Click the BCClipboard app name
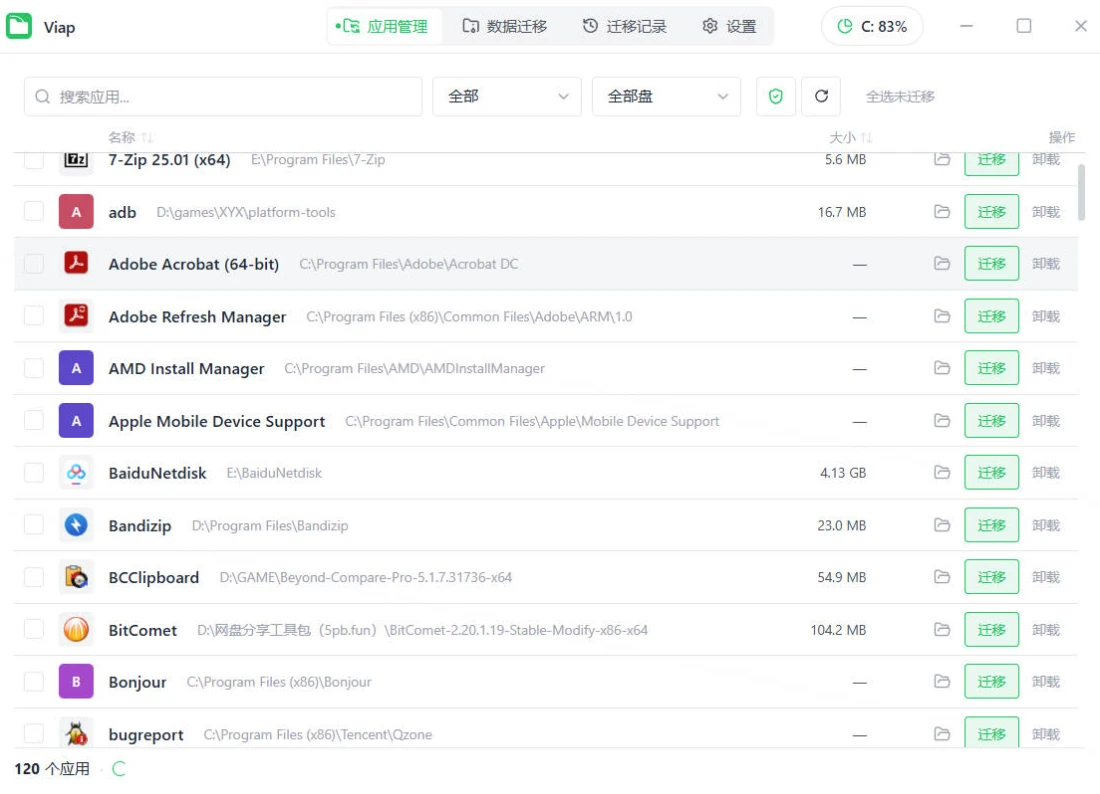 154,577
